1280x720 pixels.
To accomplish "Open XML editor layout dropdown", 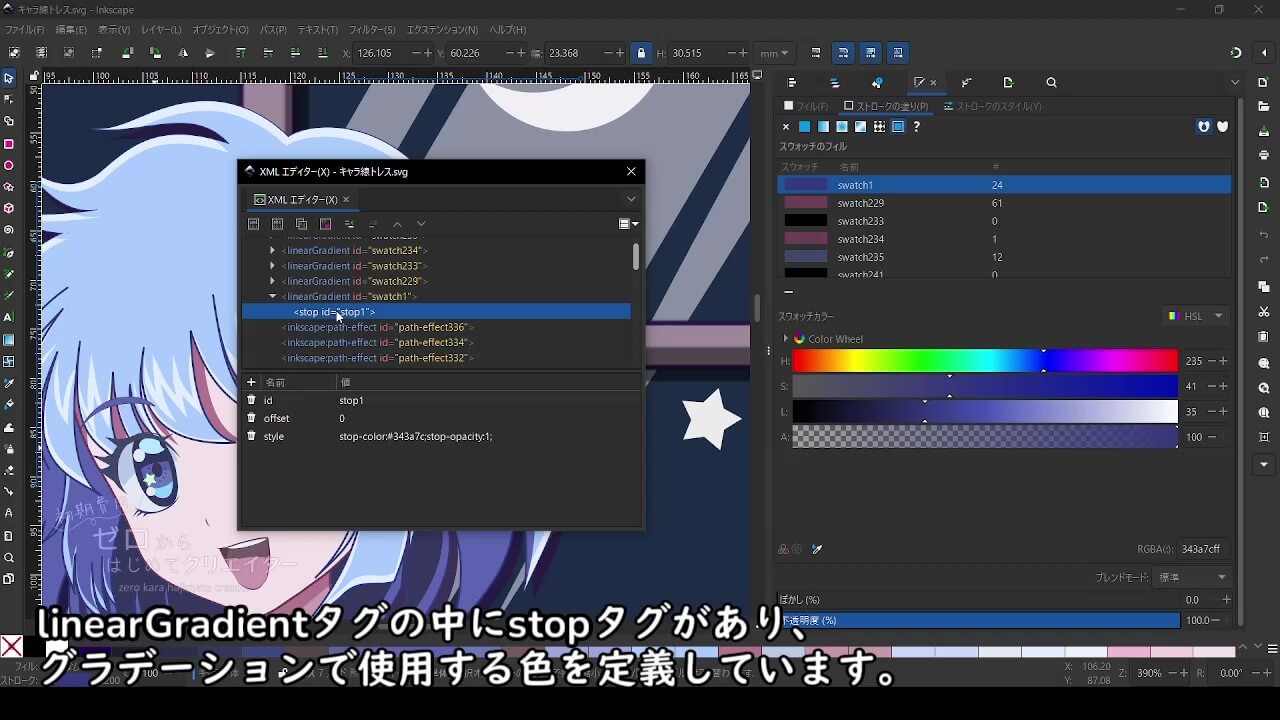I will click(x=629, y=224).
